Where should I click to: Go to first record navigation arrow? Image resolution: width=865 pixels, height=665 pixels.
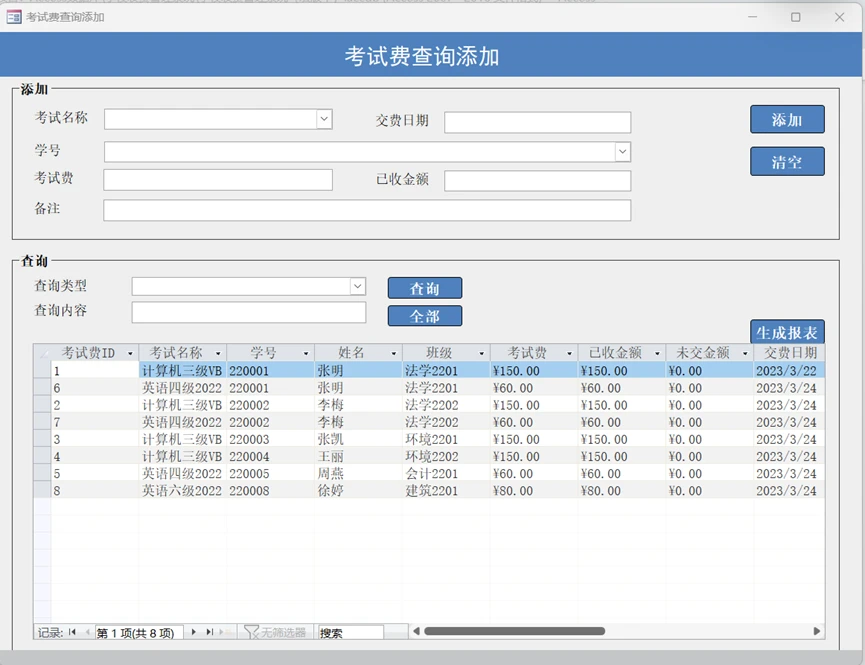pos(72,632)
